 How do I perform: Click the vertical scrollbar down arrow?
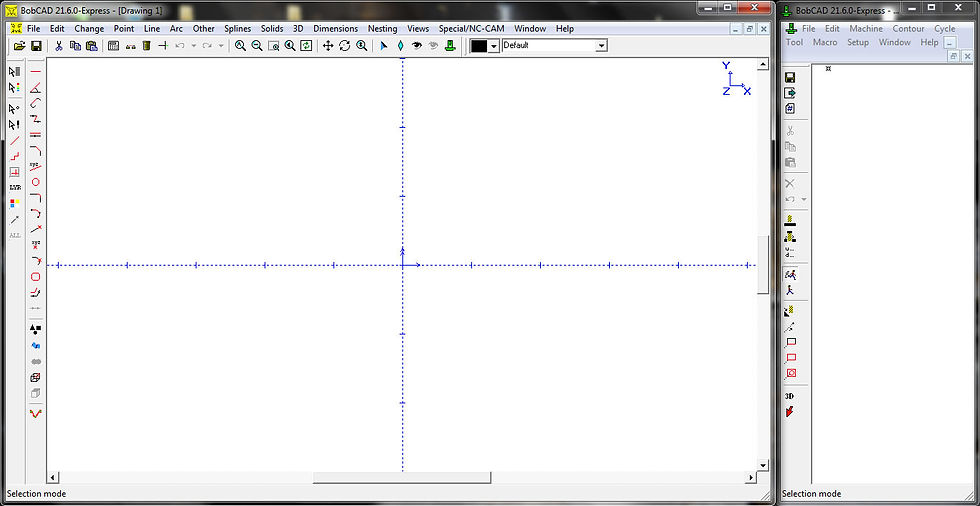[762, 465]
